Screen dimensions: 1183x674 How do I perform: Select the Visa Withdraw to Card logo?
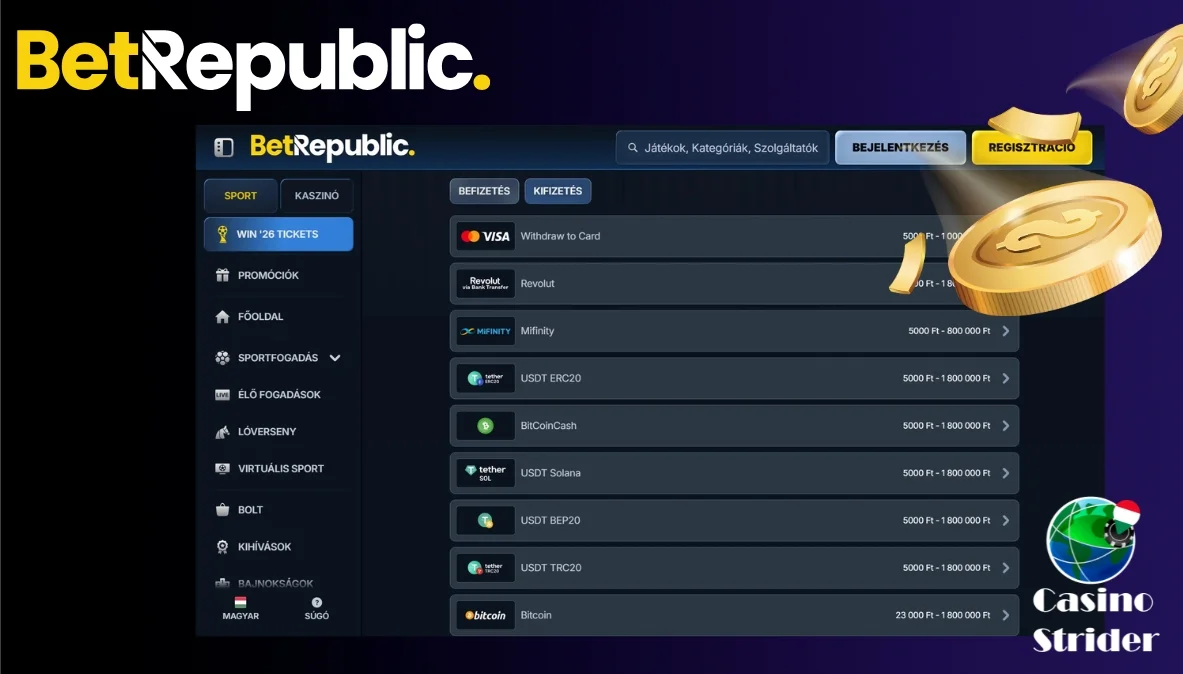tap(486, 236)
